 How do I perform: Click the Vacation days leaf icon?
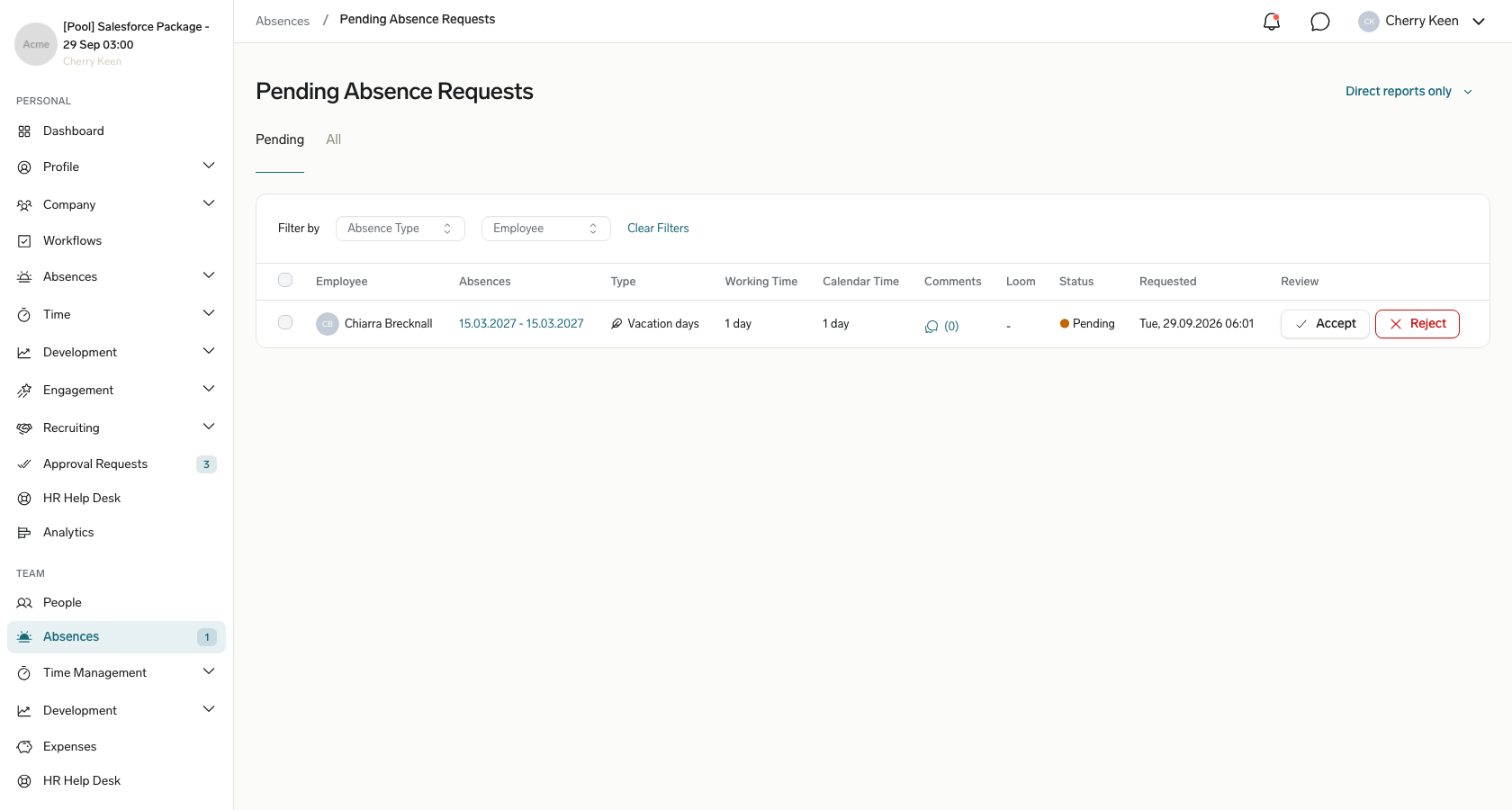tap(616, 324)
